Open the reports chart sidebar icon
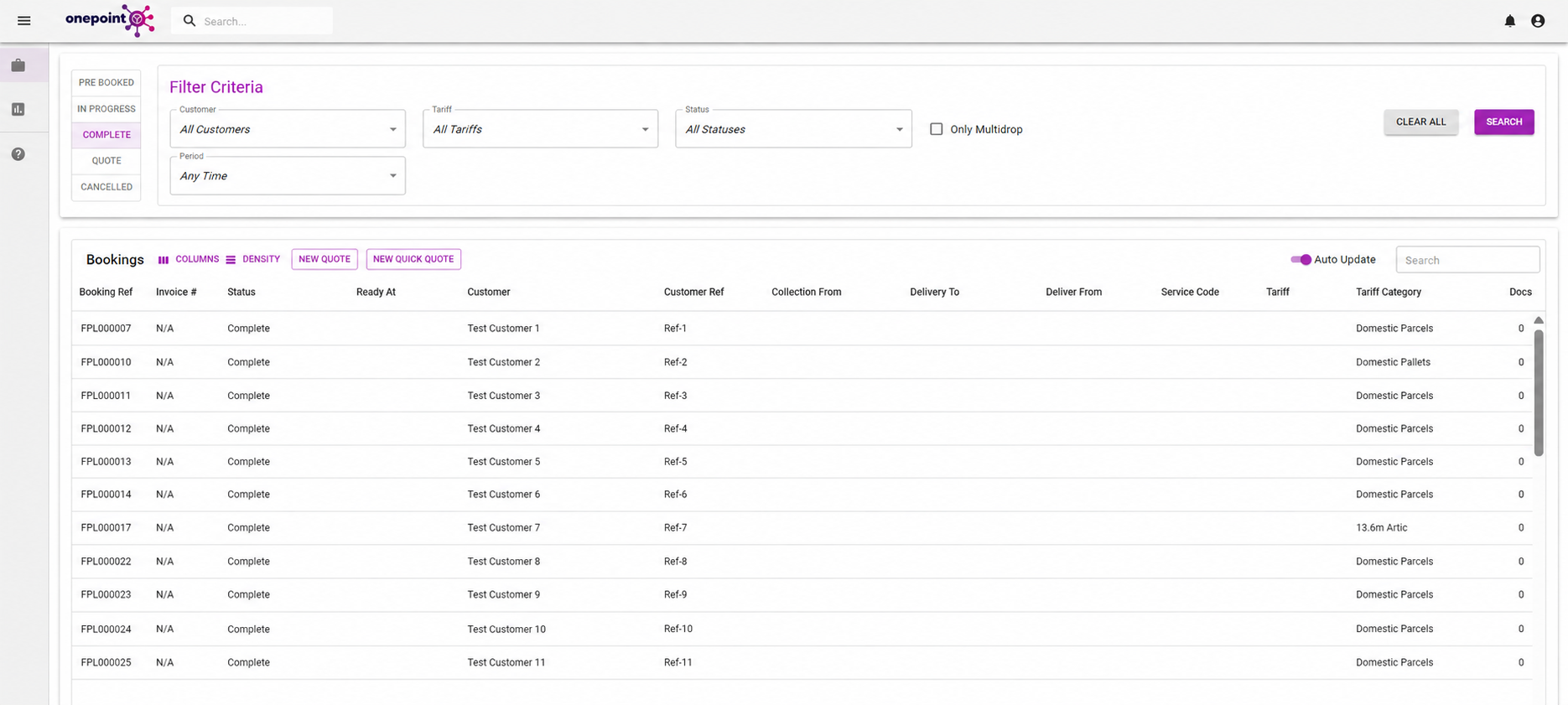The width and height of the screenshot is (1568, 705). [x=18, y=109]
